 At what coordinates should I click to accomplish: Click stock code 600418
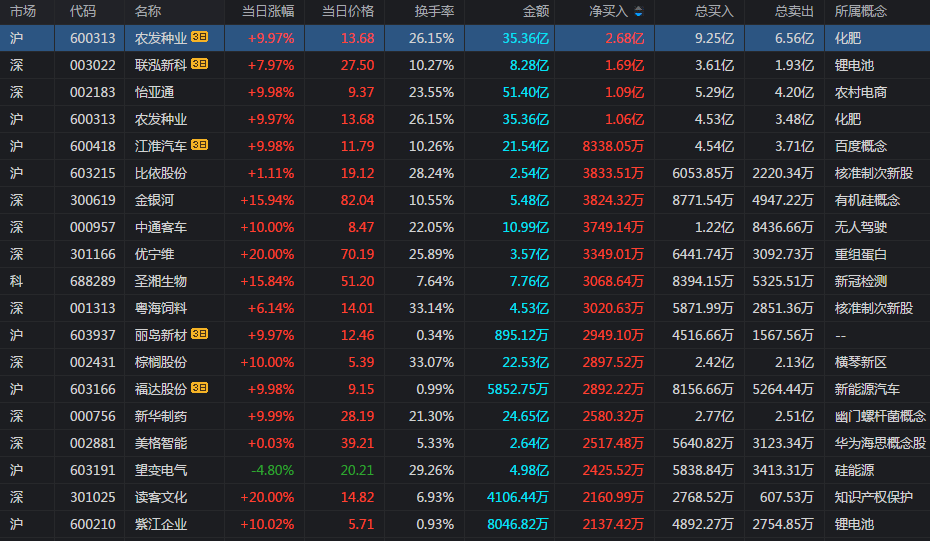(93, 147)
